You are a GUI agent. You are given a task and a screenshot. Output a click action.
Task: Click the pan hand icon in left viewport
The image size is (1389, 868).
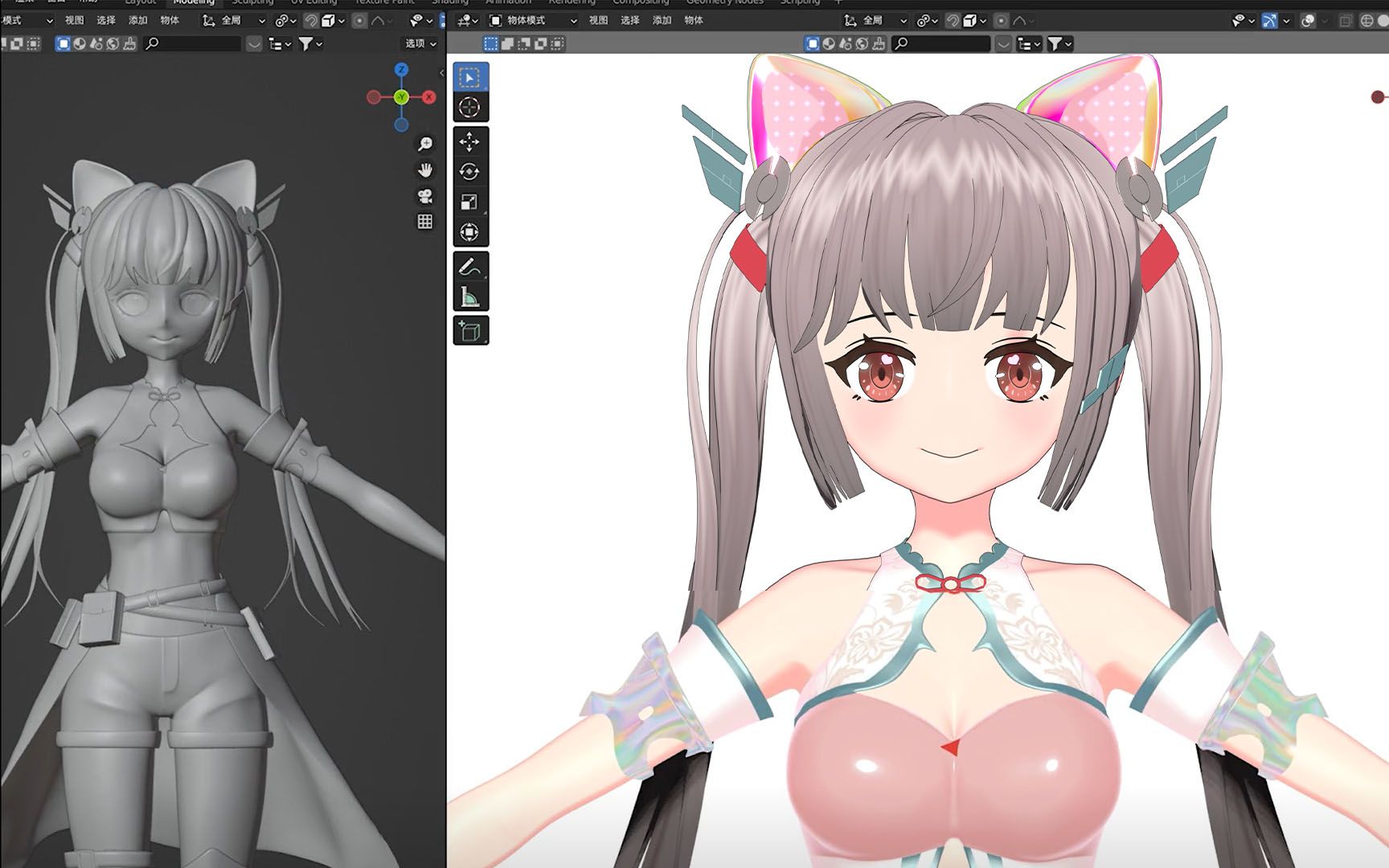[x=425, y=170]
